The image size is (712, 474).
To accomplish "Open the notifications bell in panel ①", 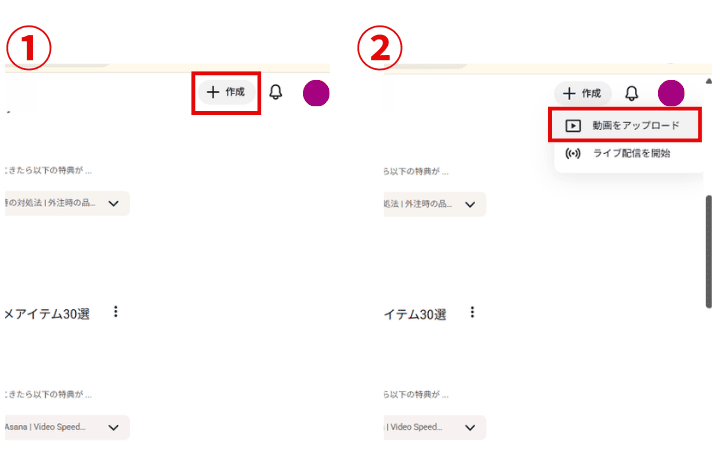I will pyautogui.click(x=276, y=93).
